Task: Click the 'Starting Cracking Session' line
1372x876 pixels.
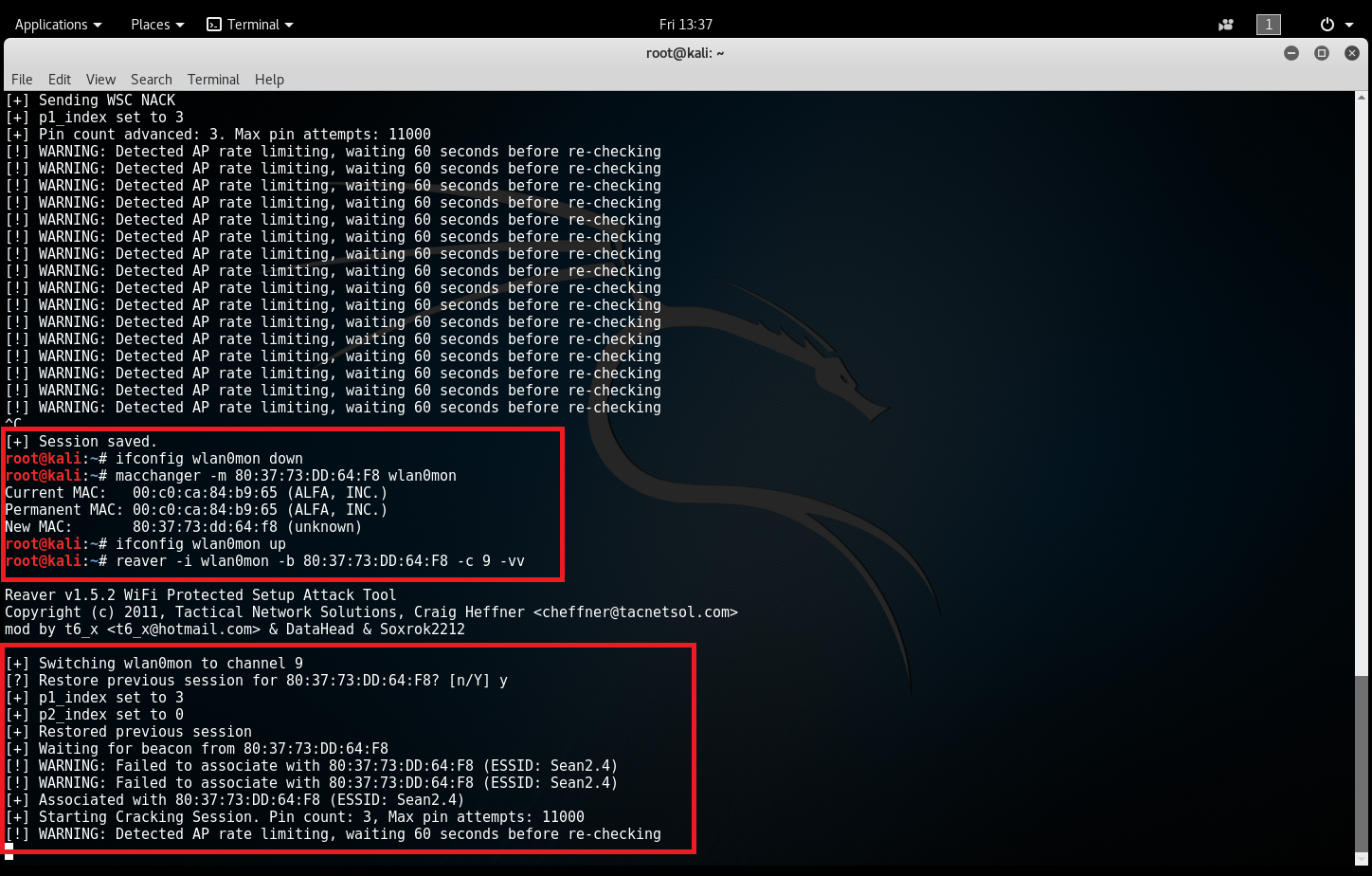Action: [x=295, y=817]
